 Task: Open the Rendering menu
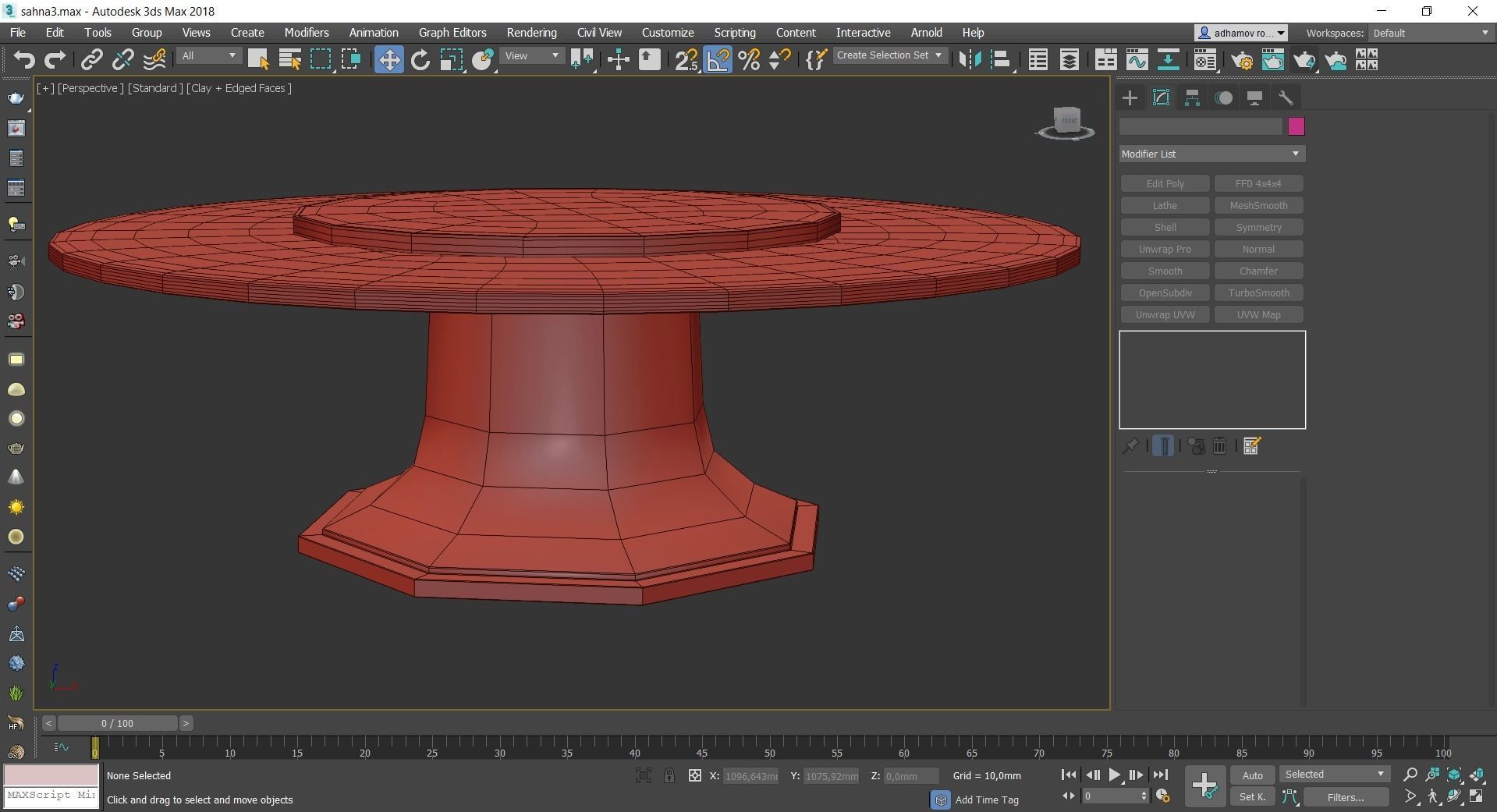point(531,33)
